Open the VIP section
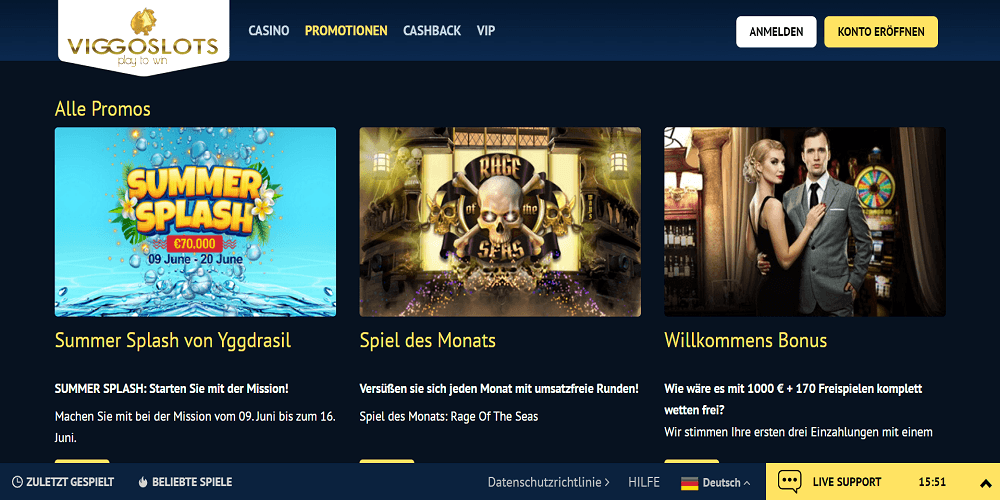The width and height of the screenshot is (1000, 500). point(485,31)
